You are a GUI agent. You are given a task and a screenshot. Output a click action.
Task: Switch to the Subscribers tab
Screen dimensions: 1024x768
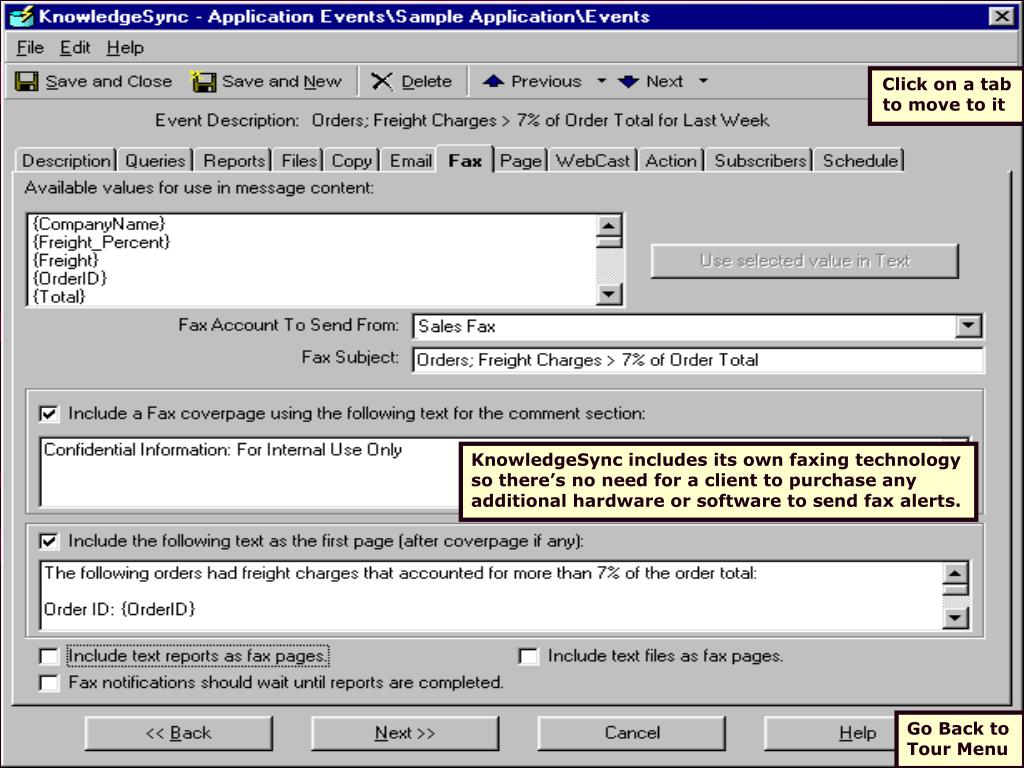coord(760,161)
